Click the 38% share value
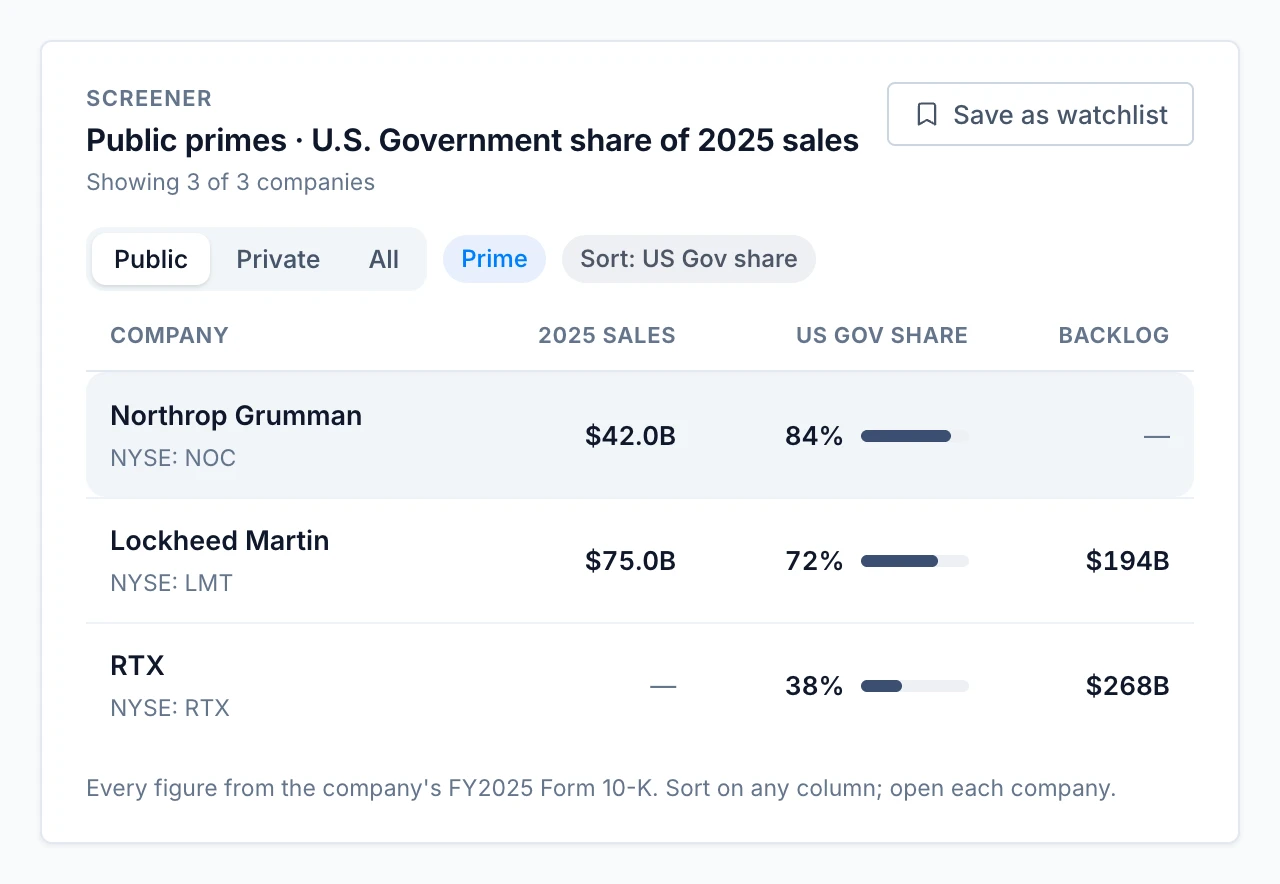This screenshot has height=884, width=1280. point(814,686)
